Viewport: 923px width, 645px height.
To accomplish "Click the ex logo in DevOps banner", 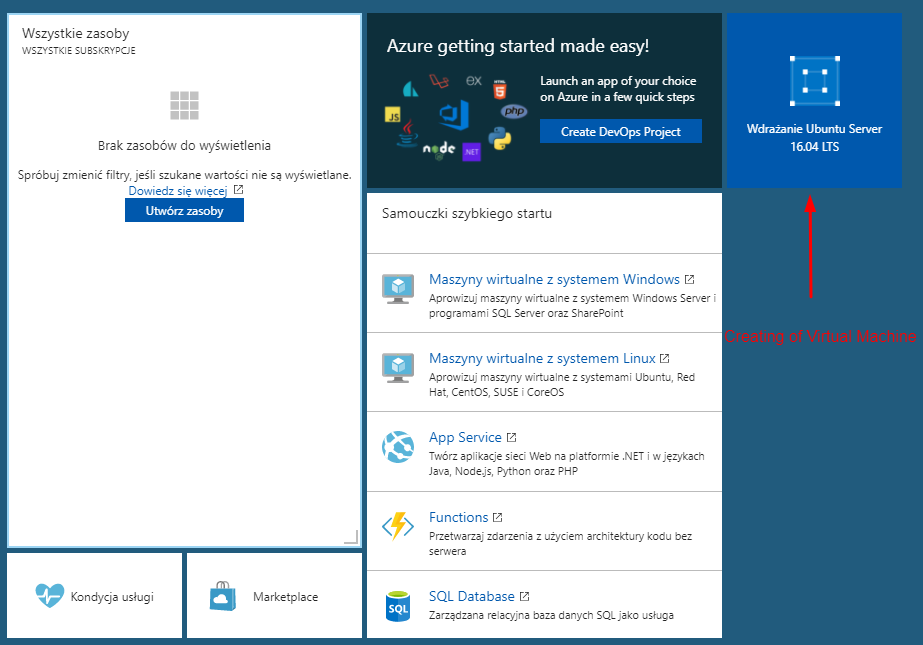I will (474, 81).
